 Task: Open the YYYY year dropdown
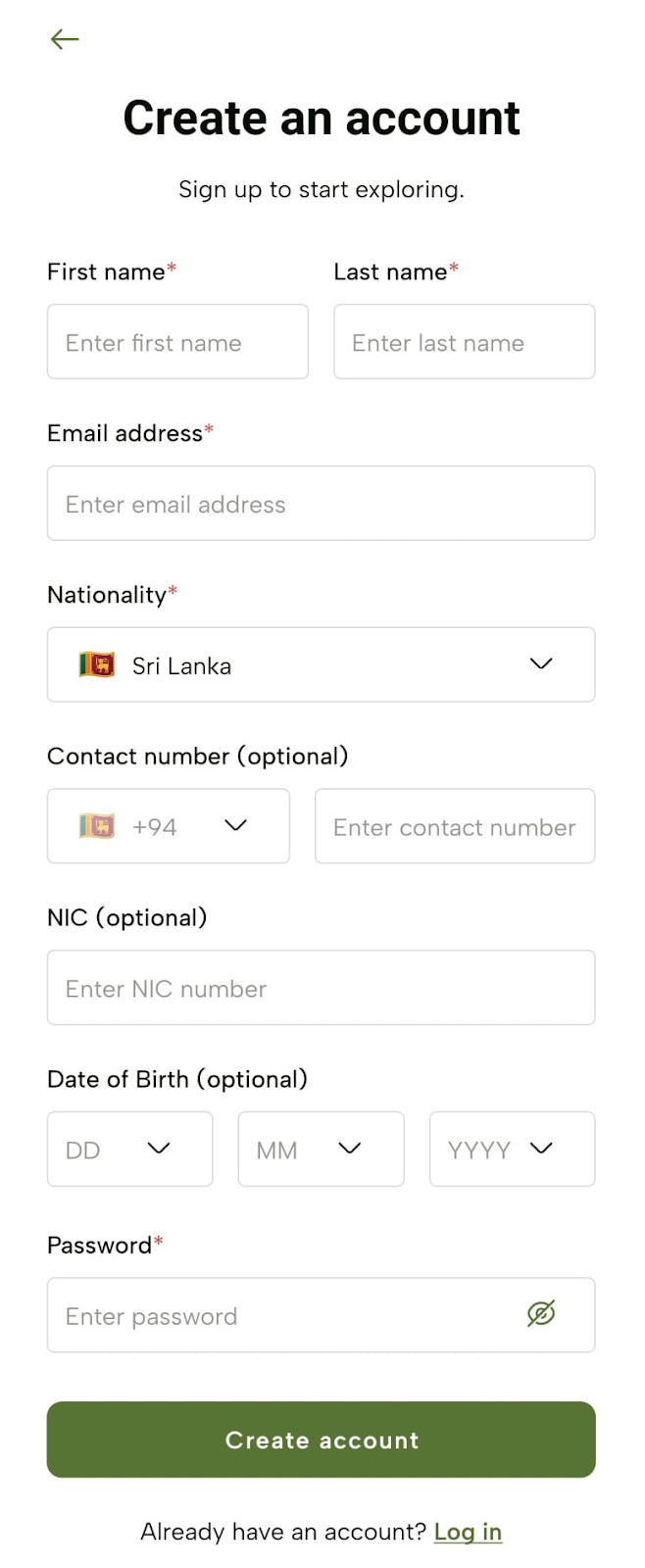coord(512,1149)
